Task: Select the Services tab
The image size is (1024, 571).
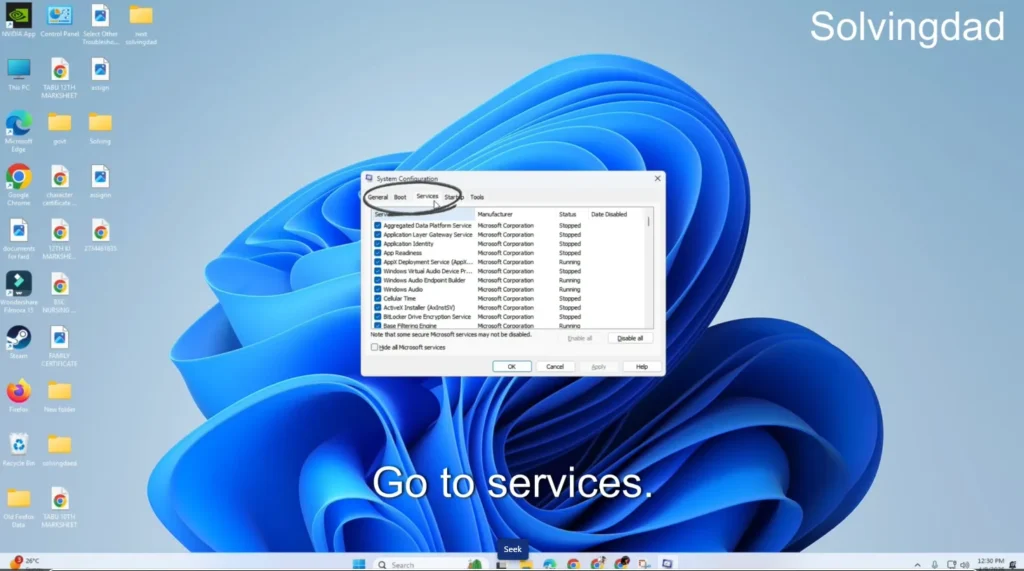Action: tap(427, 196)
